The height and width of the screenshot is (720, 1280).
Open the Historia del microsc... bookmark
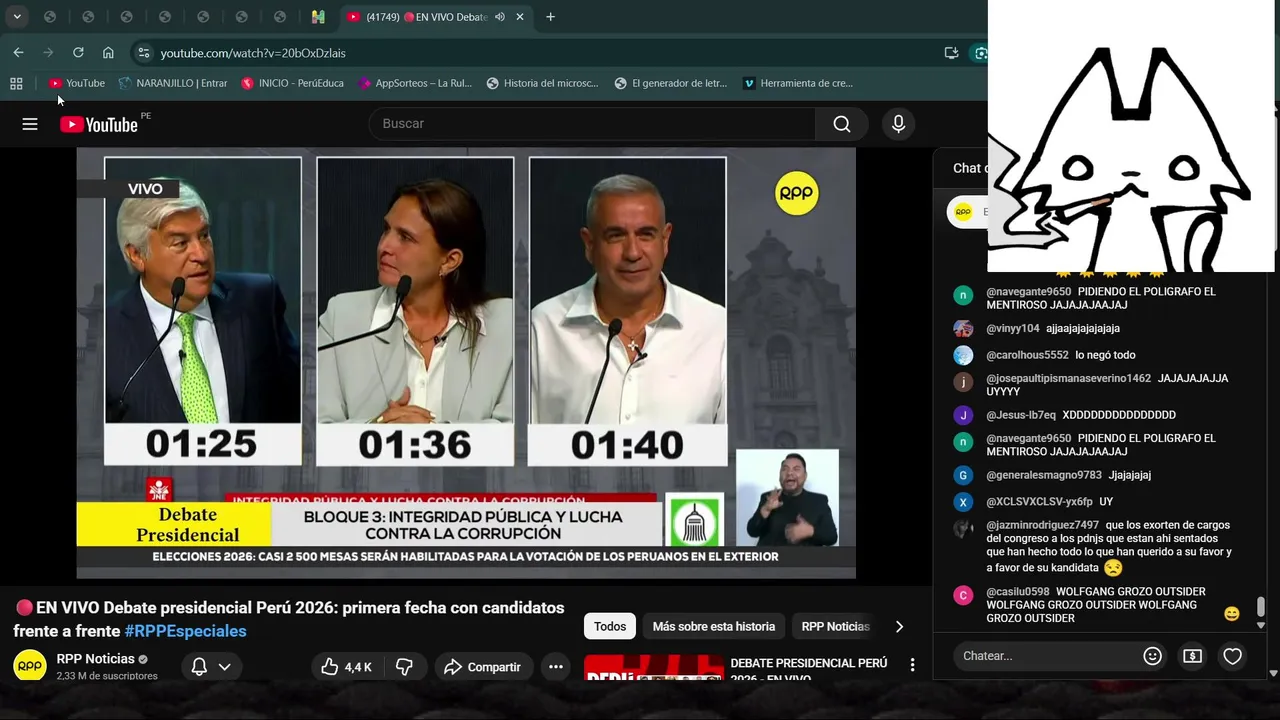[542, 83]
